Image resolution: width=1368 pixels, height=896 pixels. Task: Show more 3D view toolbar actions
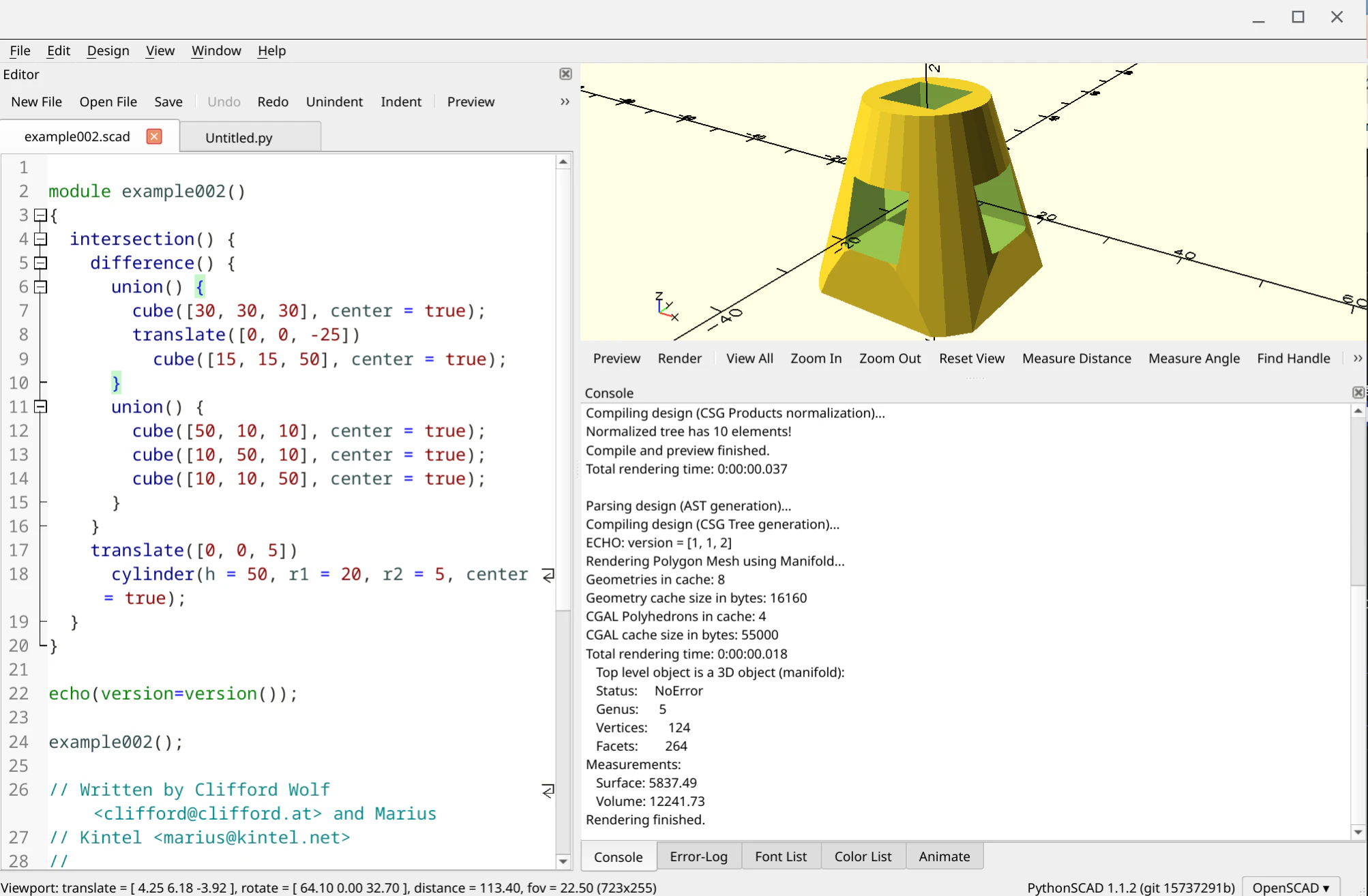(1357, 358)
